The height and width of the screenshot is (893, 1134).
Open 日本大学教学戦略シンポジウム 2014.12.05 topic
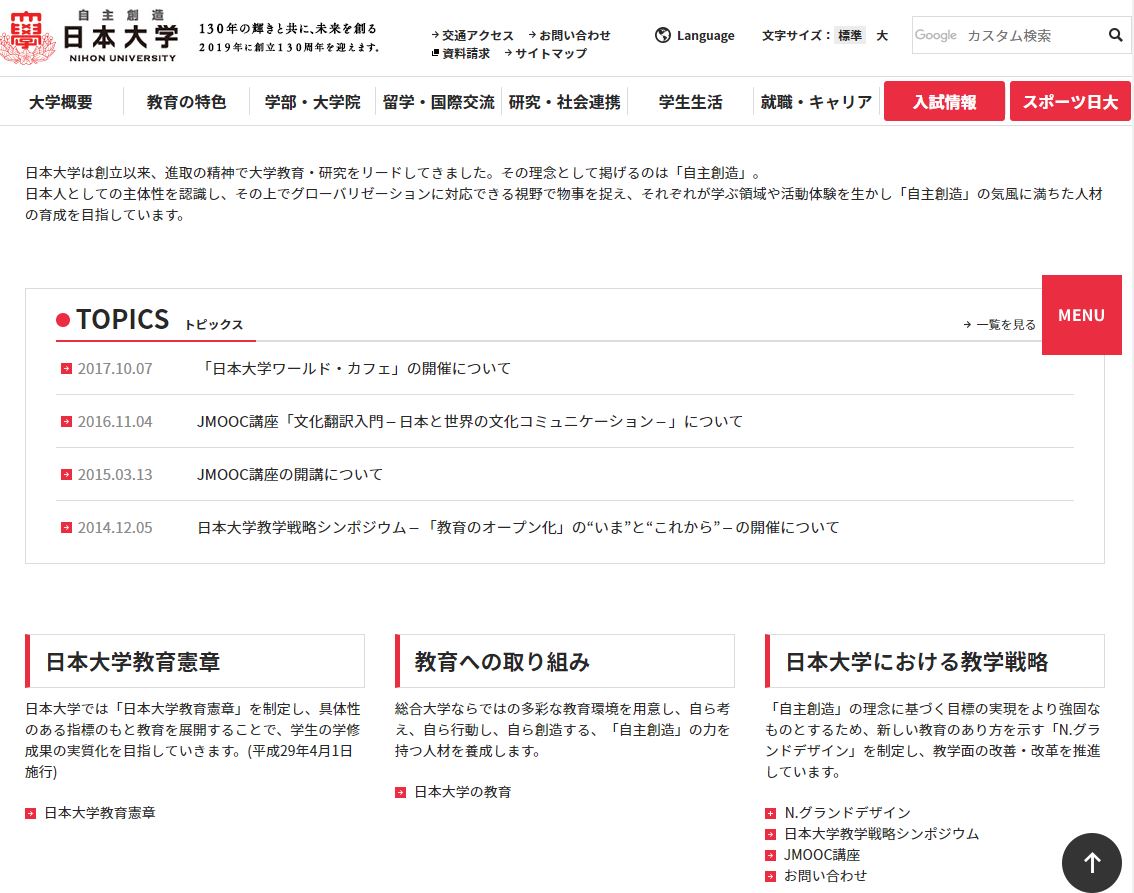[519, 528]
